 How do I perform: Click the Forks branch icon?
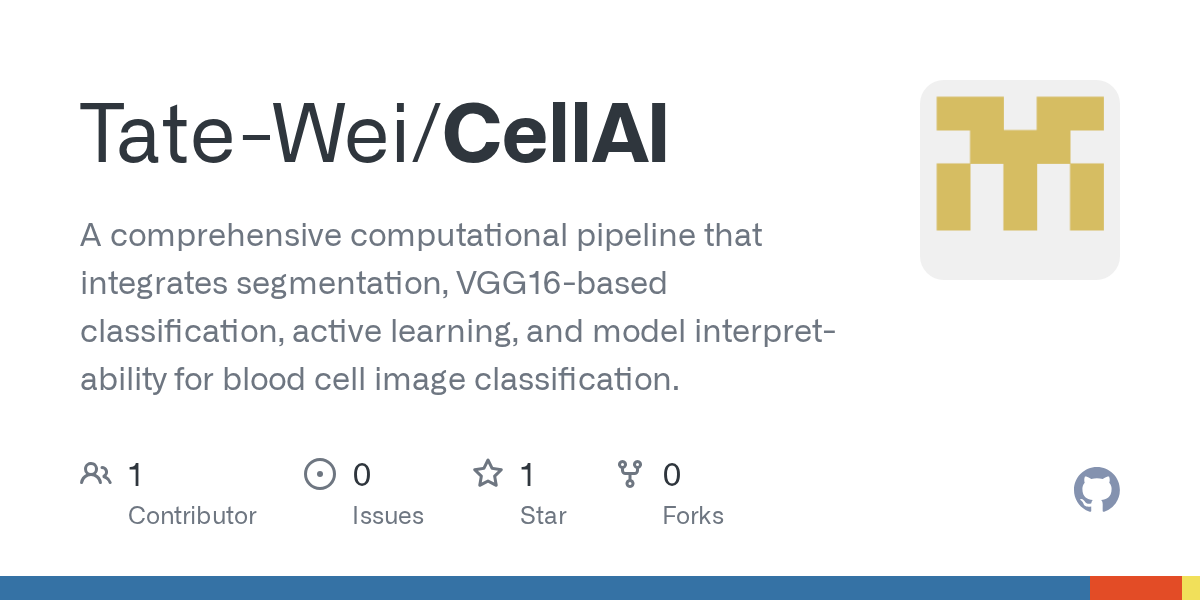(x=630, y=474)
